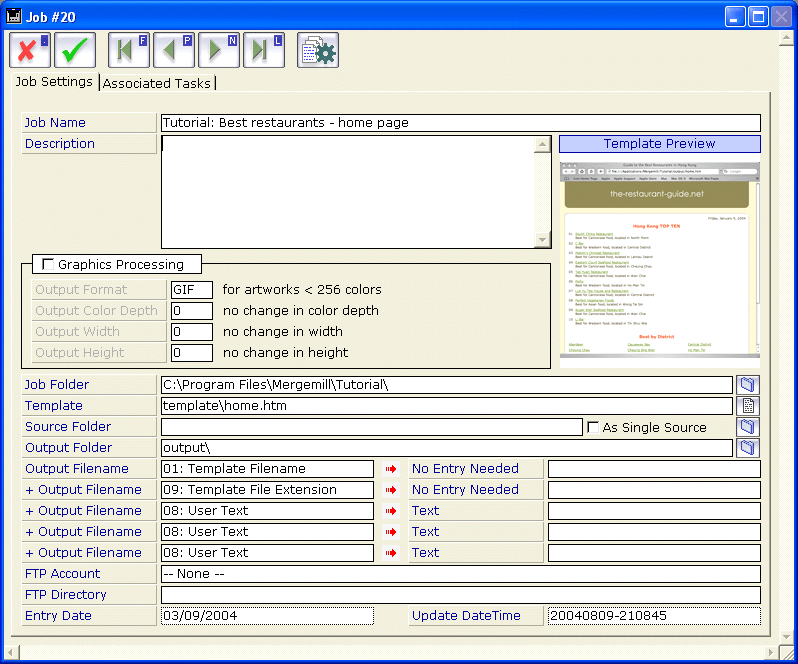Click the FTP Directory input field
The width and height of the screenshot is (798, 664).
coord(461,595)
